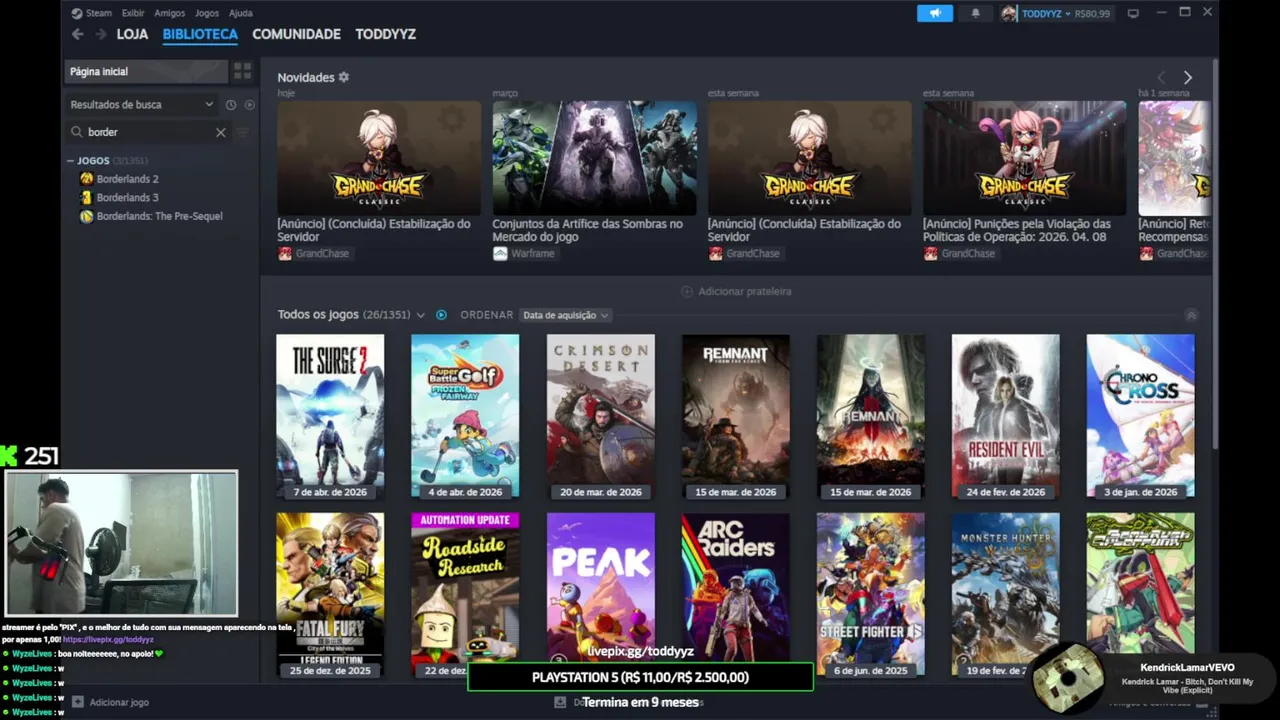Open the Street Fighter 6 cover

(x=870, y=595)
